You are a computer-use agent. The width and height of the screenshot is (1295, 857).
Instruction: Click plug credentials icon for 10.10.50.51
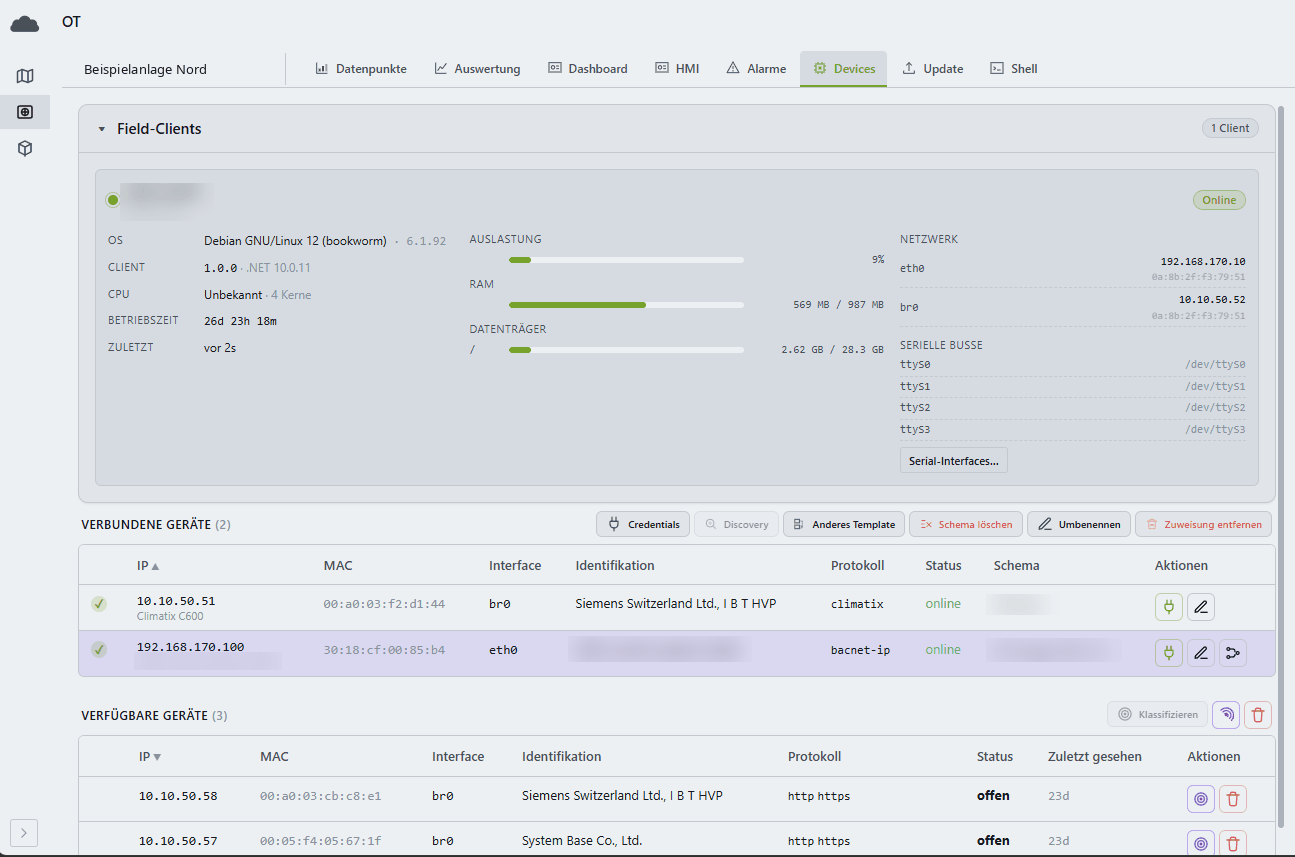click(x=1168, y=607)
